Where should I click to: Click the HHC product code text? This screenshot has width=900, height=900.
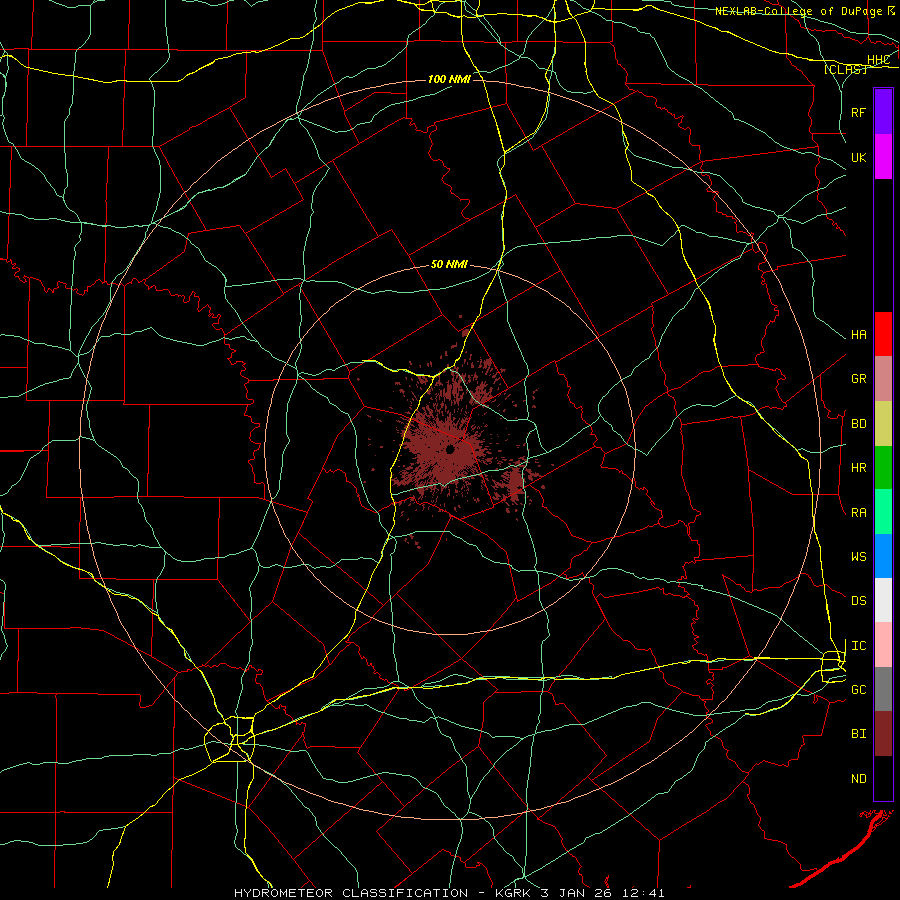(x=878, y=60)
